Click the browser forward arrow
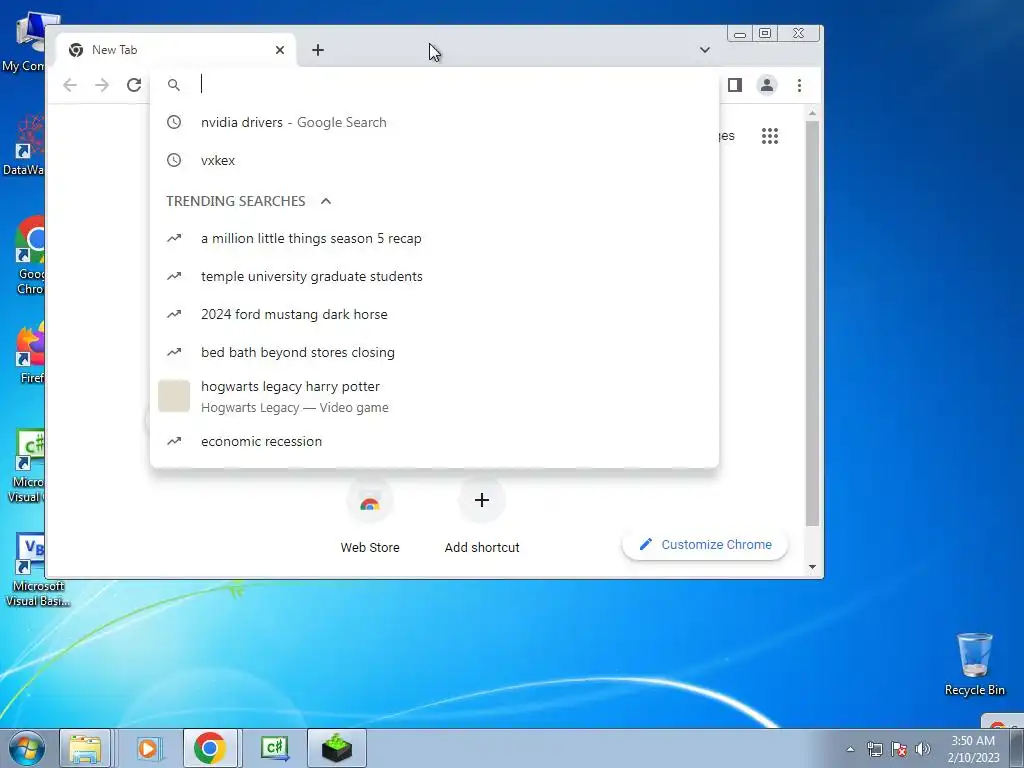Viewport: 1024px width, 768px height. [102, 85]
